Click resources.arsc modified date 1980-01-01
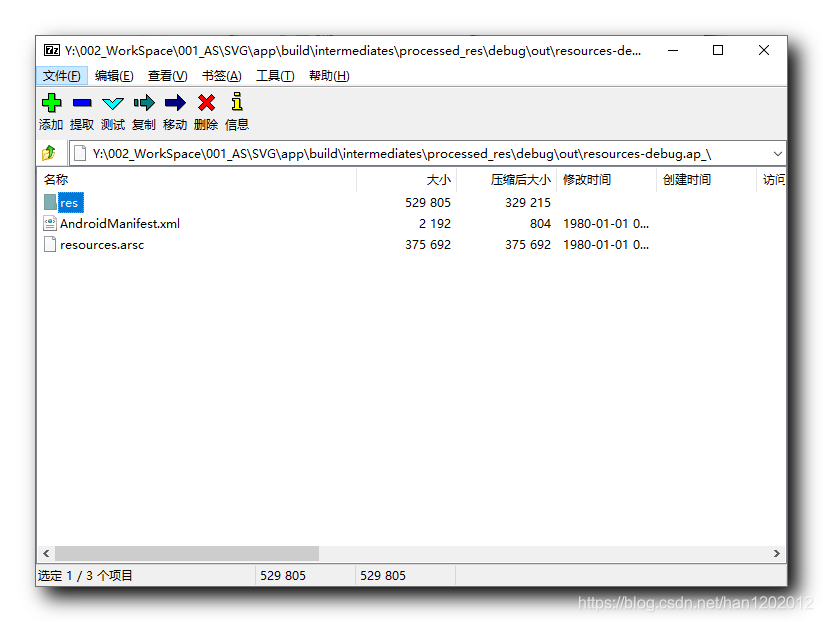823x622 pixels. coord(606,245)
